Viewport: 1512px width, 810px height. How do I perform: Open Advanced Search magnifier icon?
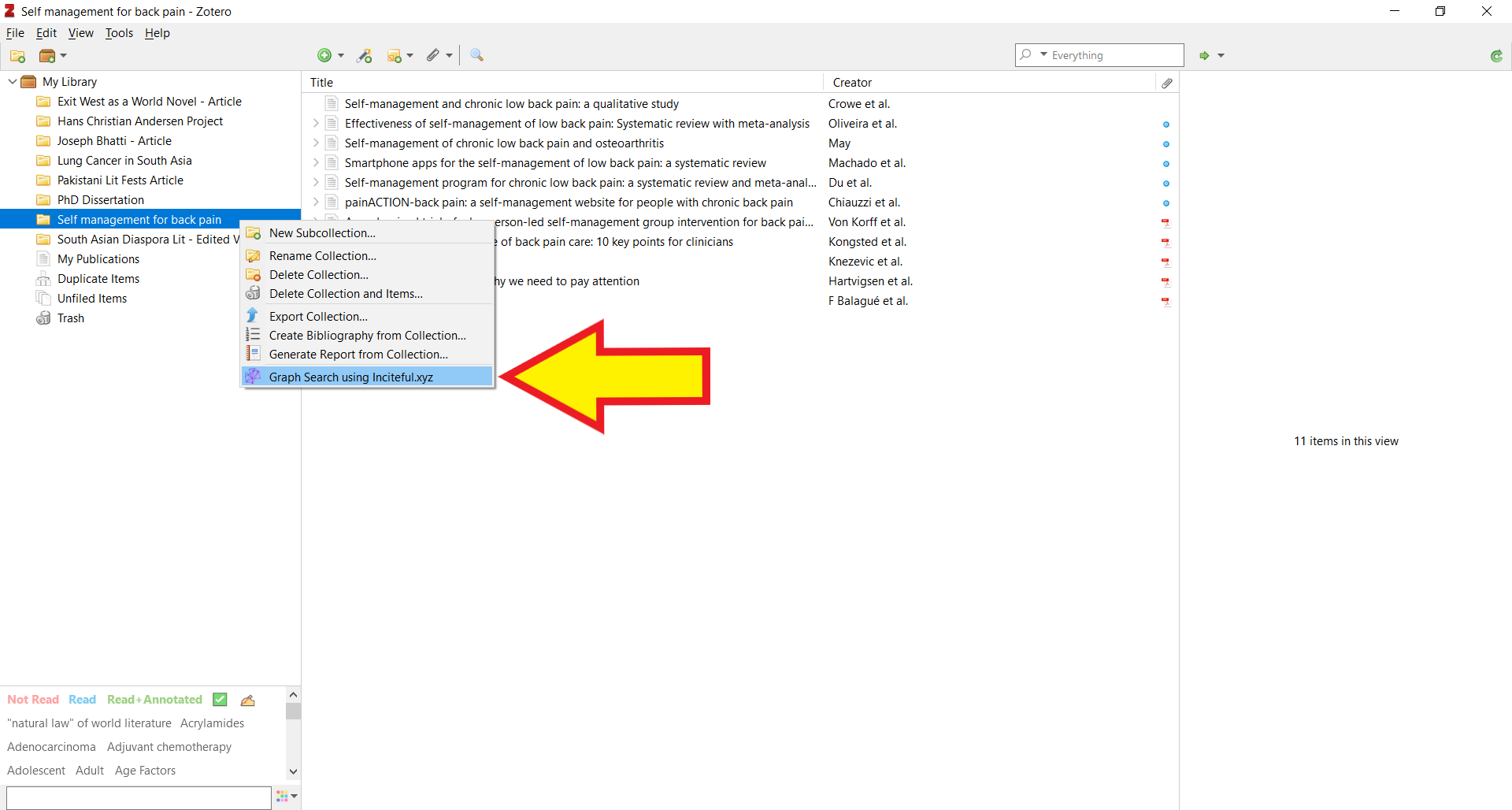coord(476,55)
